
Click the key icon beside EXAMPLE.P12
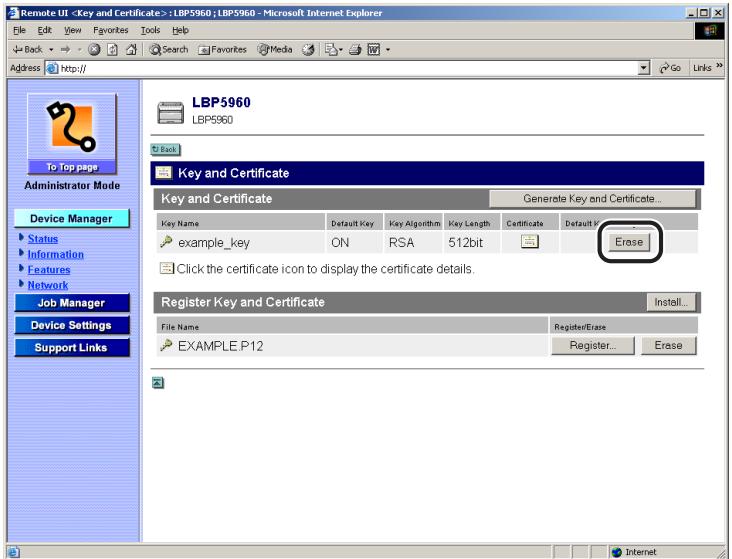point(166,345)
